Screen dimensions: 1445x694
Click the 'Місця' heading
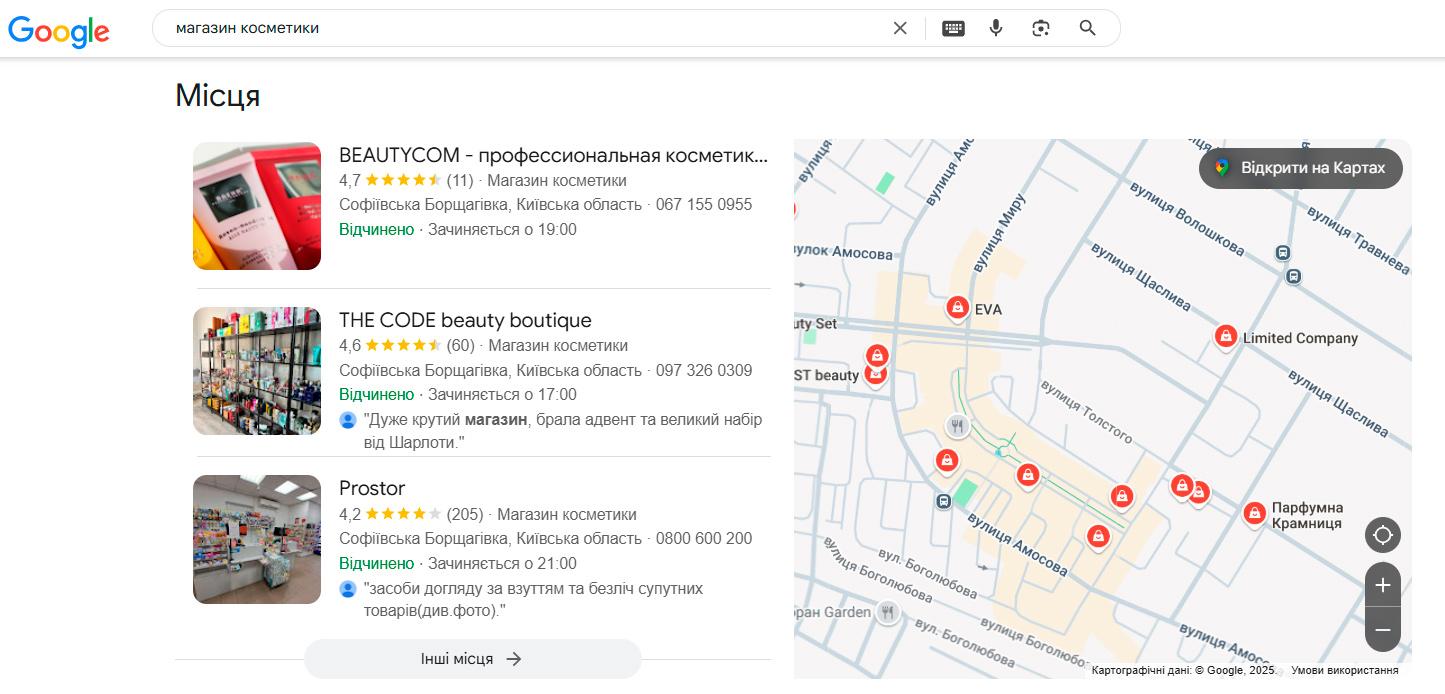(217, 96)
